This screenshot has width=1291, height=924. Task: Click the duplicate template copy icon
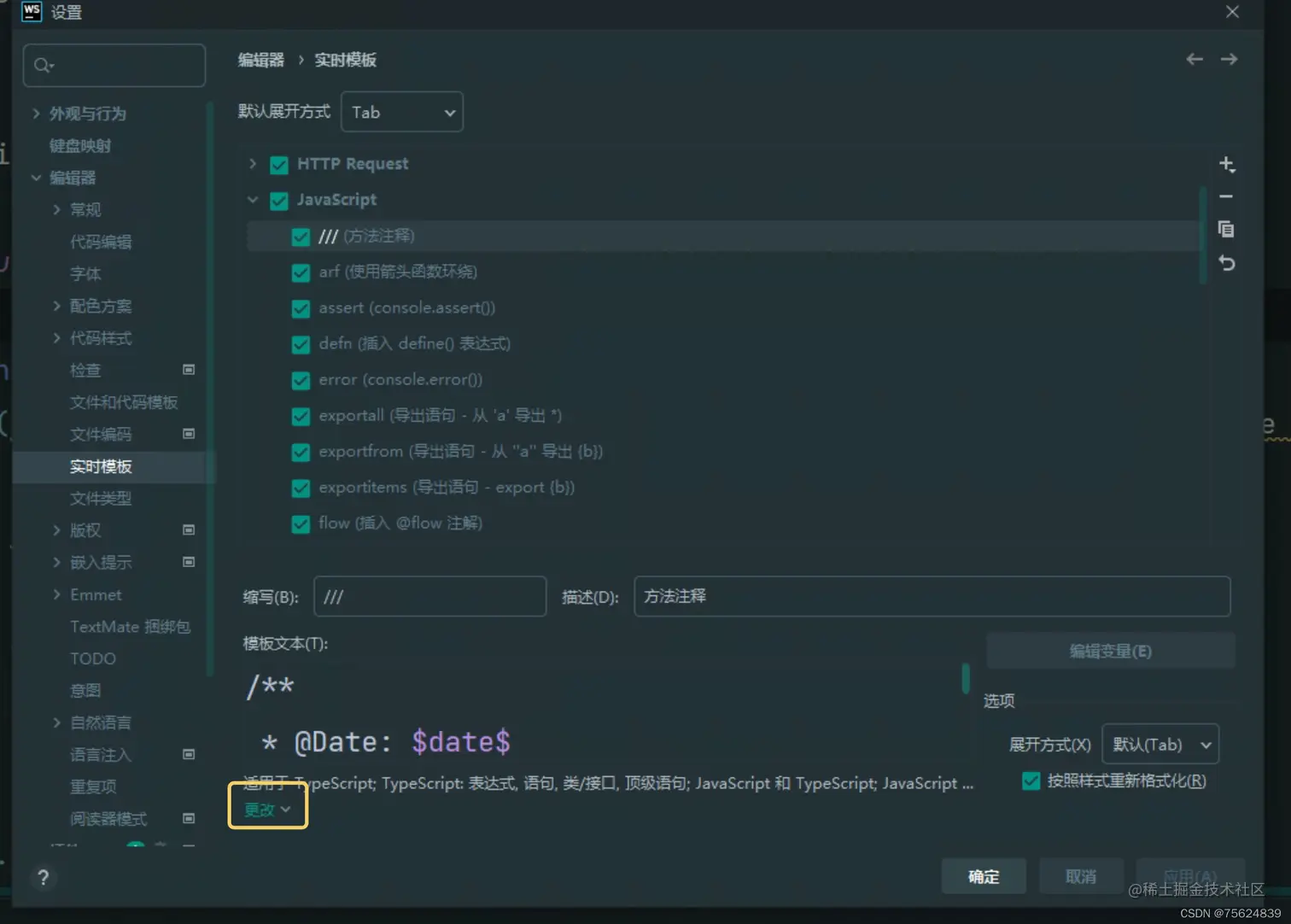click(1226, 229)
